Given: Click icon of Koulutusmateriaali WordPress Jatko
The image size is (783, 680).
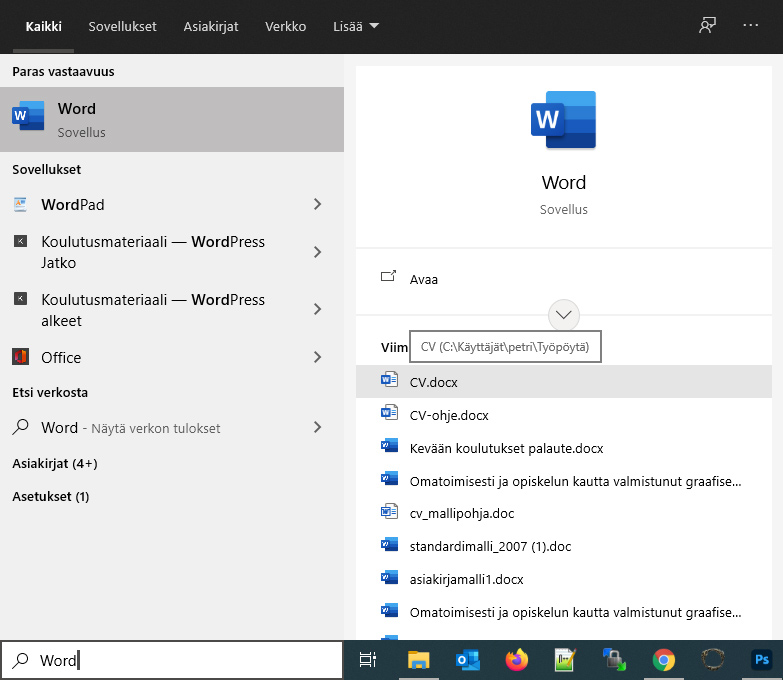Looking at the screenshot, I should 20,242.
